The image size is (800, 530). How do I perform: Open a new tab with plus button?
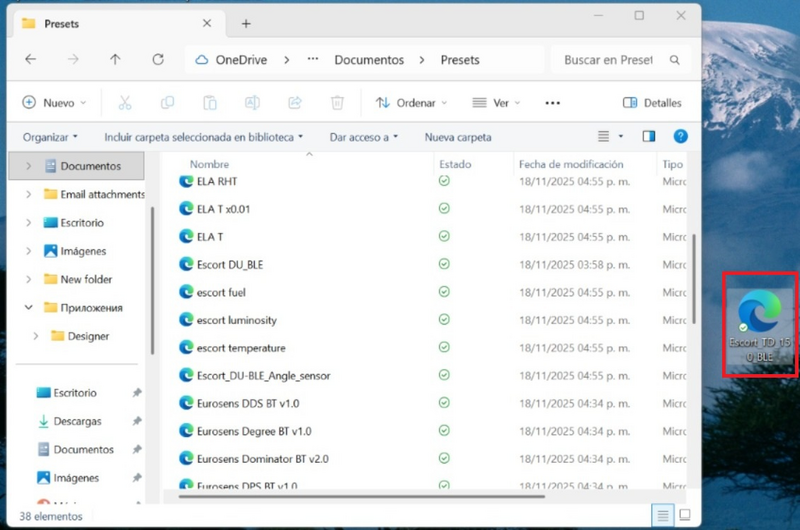pyautogui.click(x=246, y=23)
